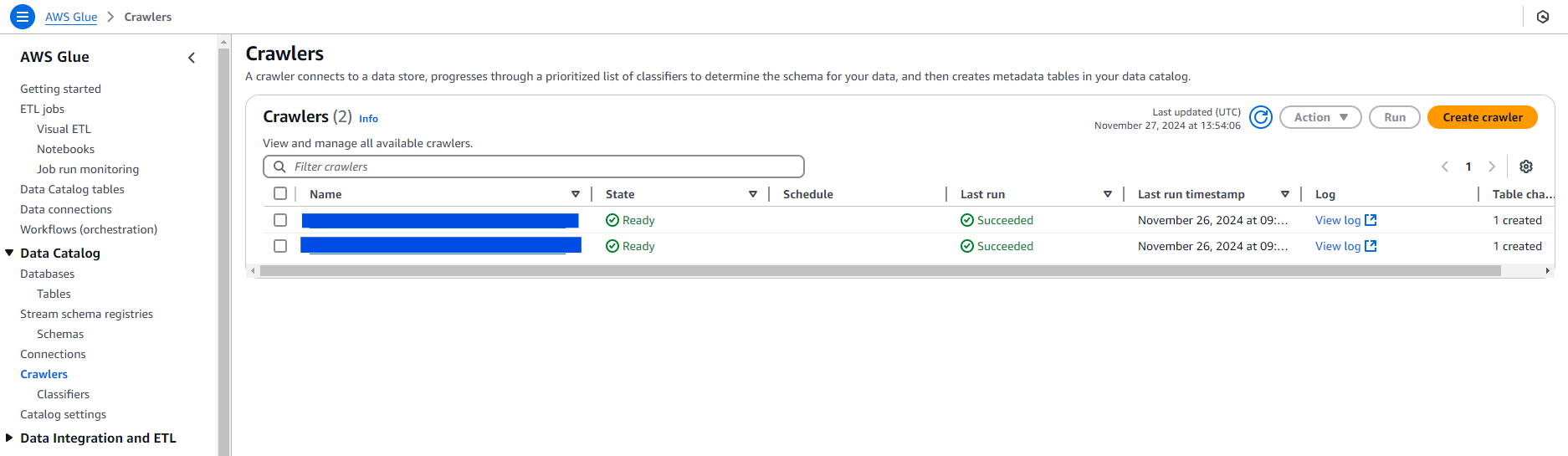This screenshot has height=456, width=1568.
Task: Open Tables in sidebar
Action: pos(54,294)
